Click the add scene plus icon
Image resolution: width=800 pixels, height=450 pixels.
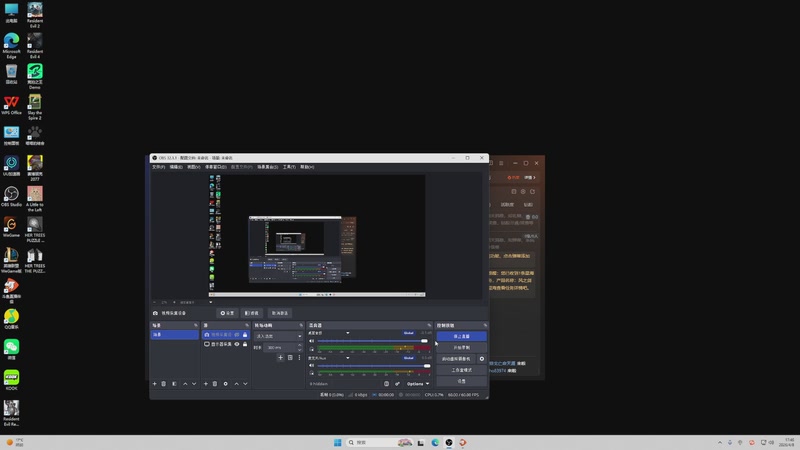click(154, 383)
